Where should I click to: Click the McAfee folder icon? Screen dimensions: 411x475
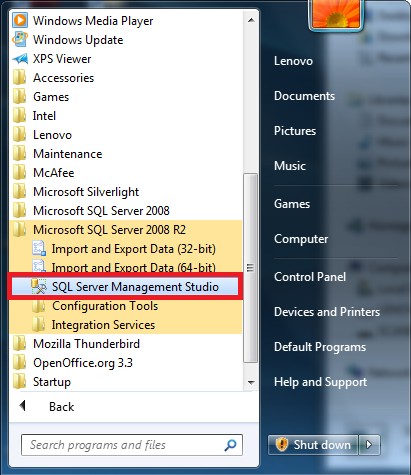[x=19, y=173]
